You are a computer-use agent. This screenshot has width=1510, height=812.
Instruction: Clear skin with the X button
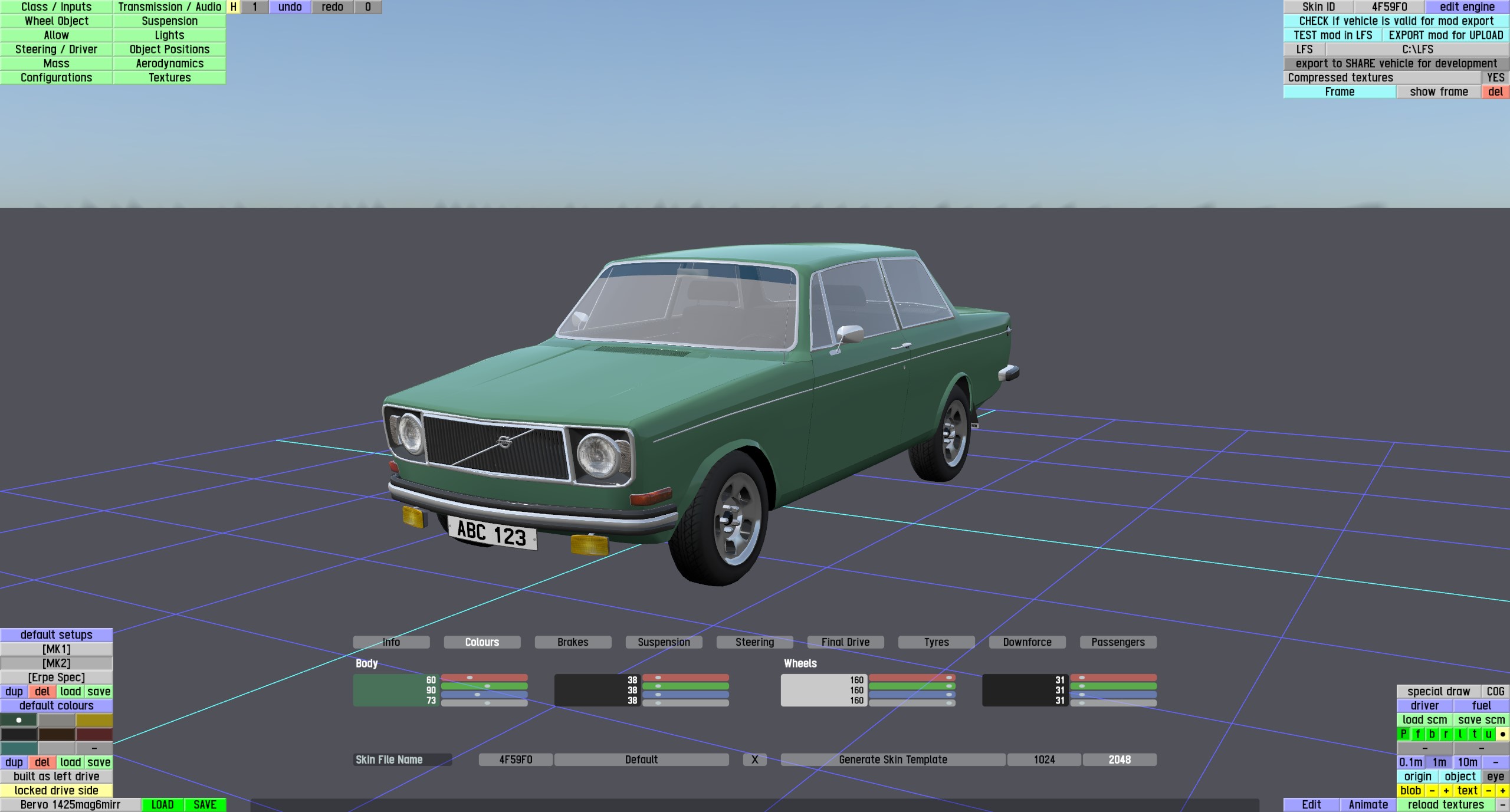(754, 760)
